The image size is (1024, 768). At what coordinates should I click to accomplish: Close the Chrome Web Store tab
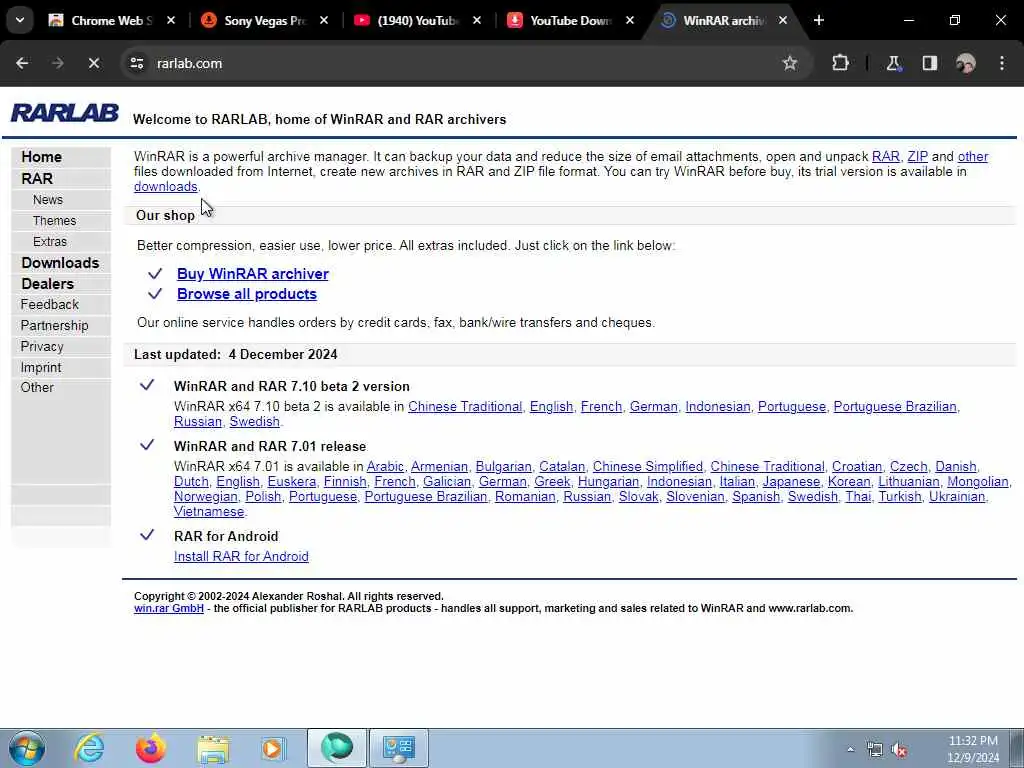pos(170,20)
